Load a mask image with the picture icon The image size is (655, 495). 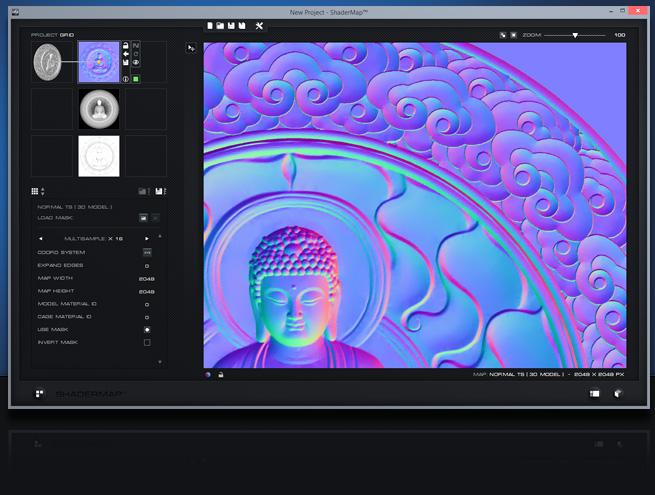click(143, 218)
